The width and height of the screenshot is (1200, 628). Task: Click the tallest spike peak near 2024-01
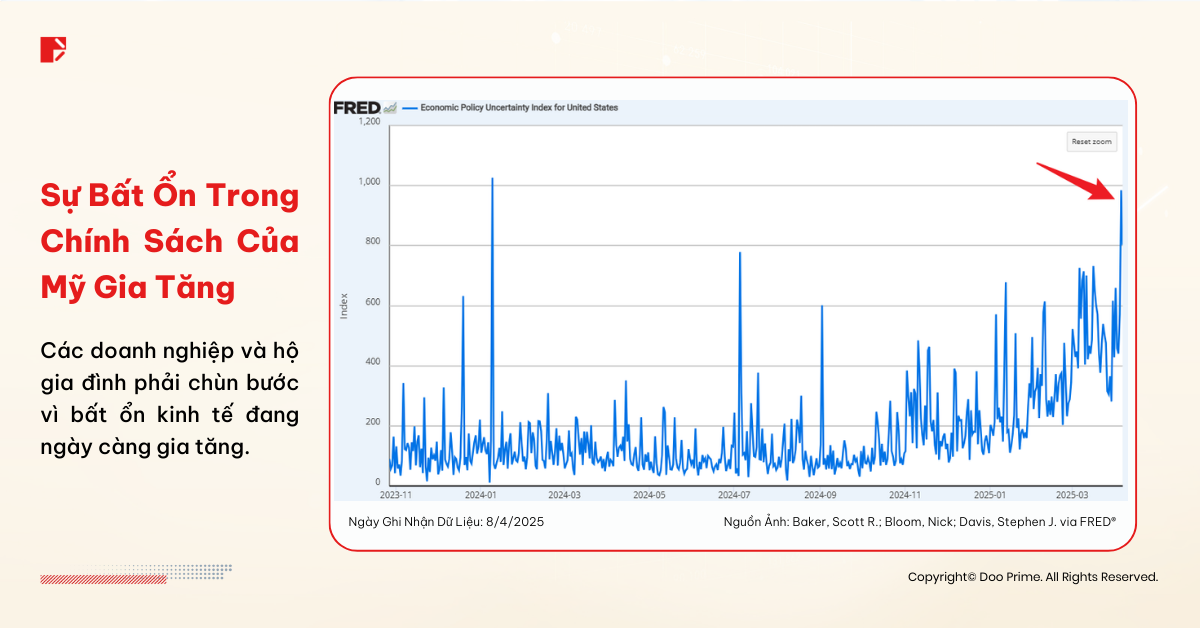492,180
